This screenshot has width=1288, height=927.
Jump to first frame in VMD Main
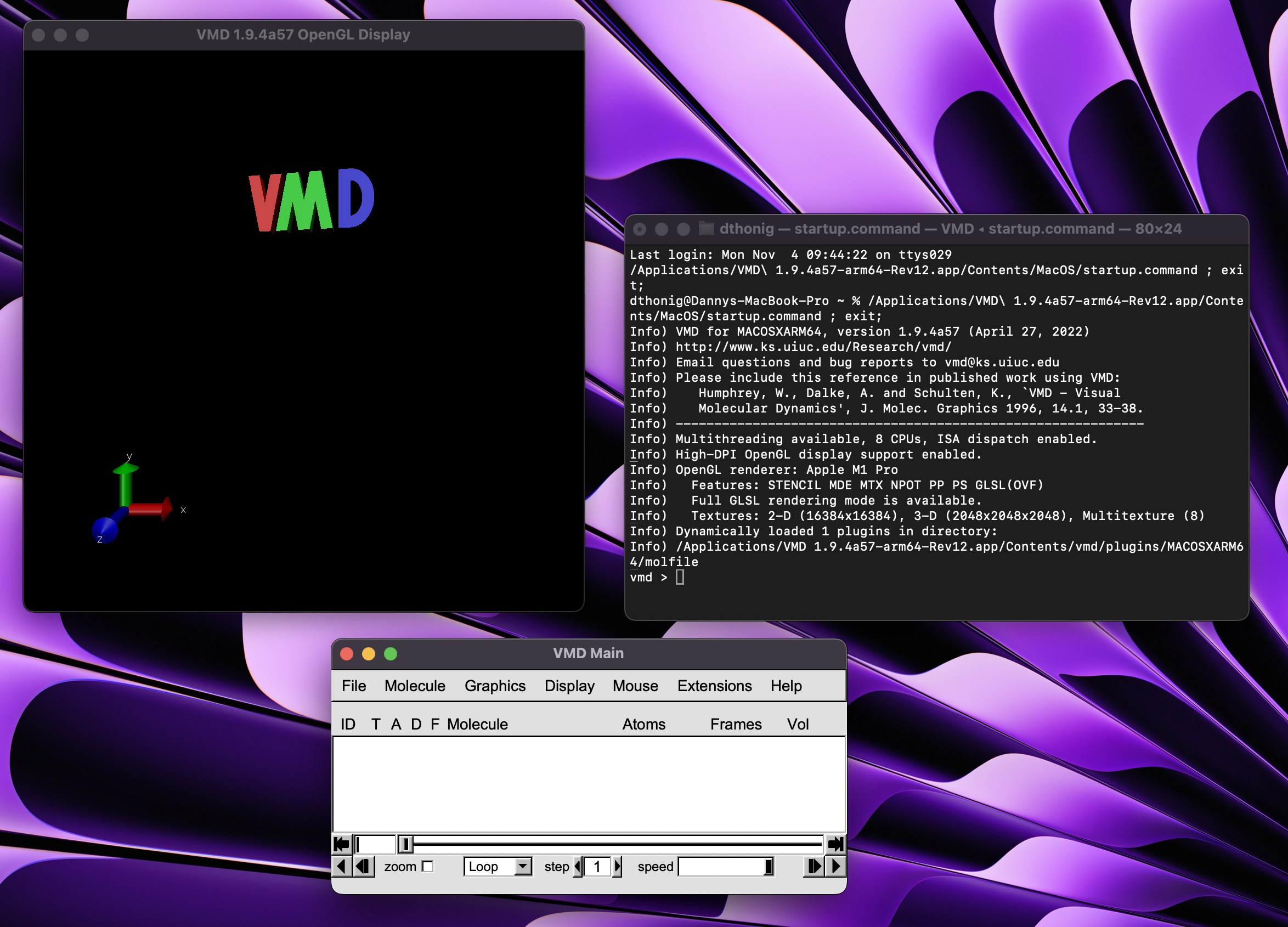(x=341, y=844)
